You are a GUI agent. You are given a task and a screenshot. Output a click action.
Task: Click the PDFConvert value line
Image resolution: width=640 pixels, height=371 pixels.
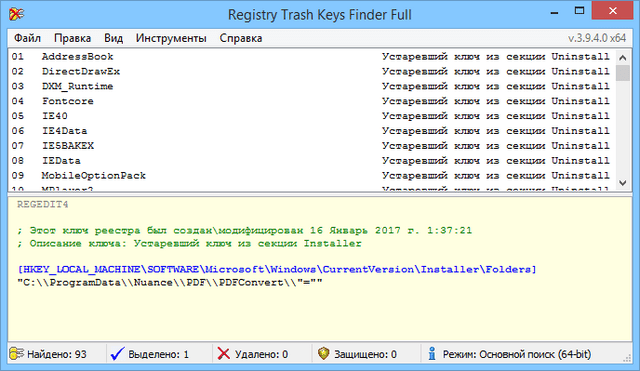click(170, 283)
